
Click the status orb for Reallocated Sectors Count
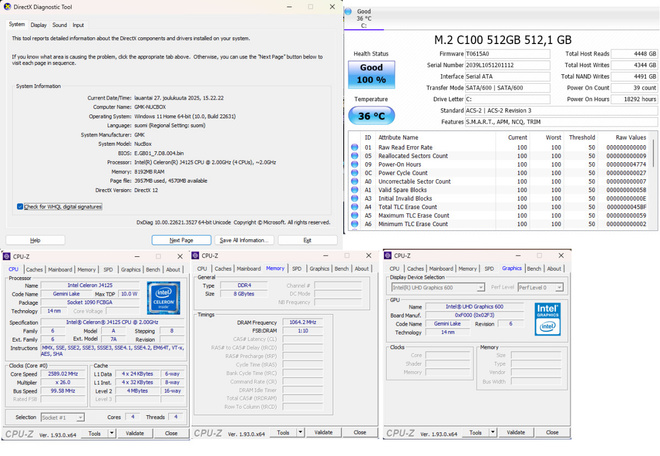(354, 156)
